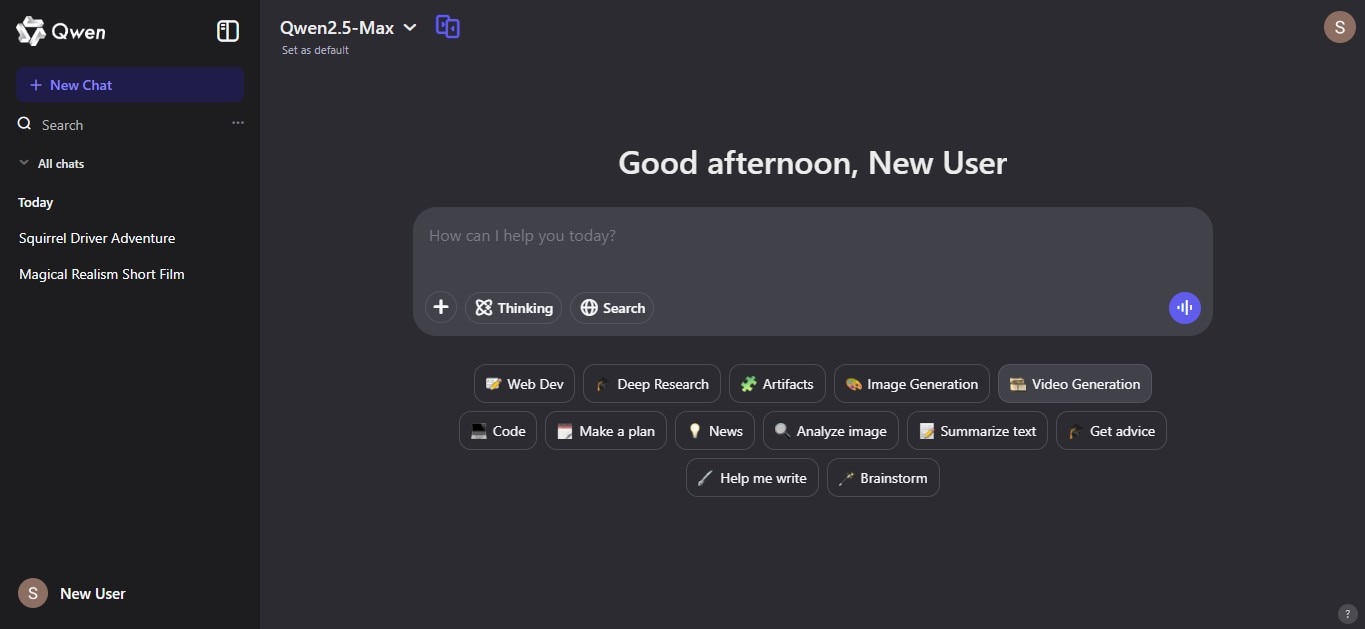1365x629 pixels.
Task: Toggle Thinking mode
Action: point(514,308)
